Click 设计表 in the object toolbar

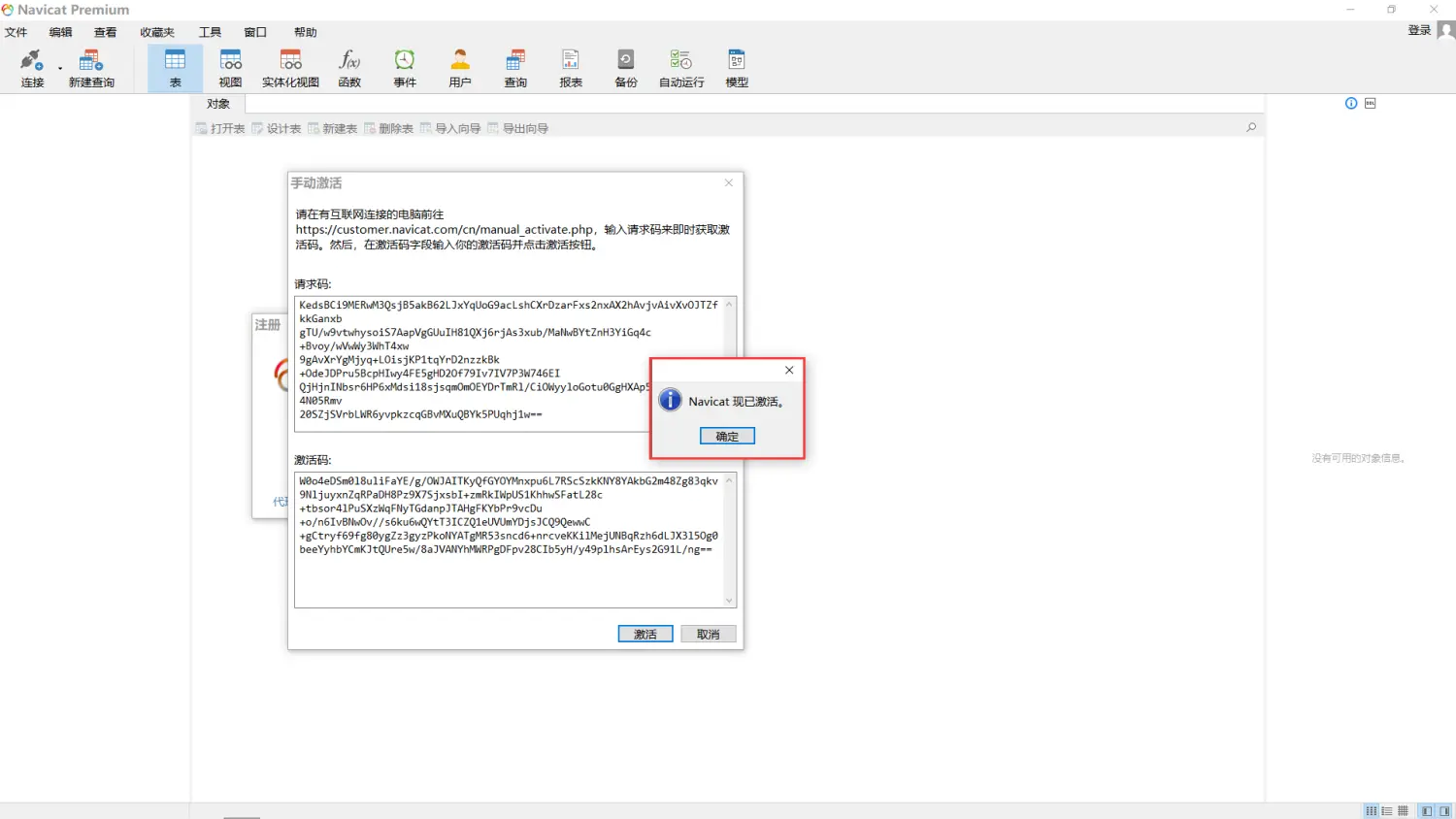click(277, 128)
